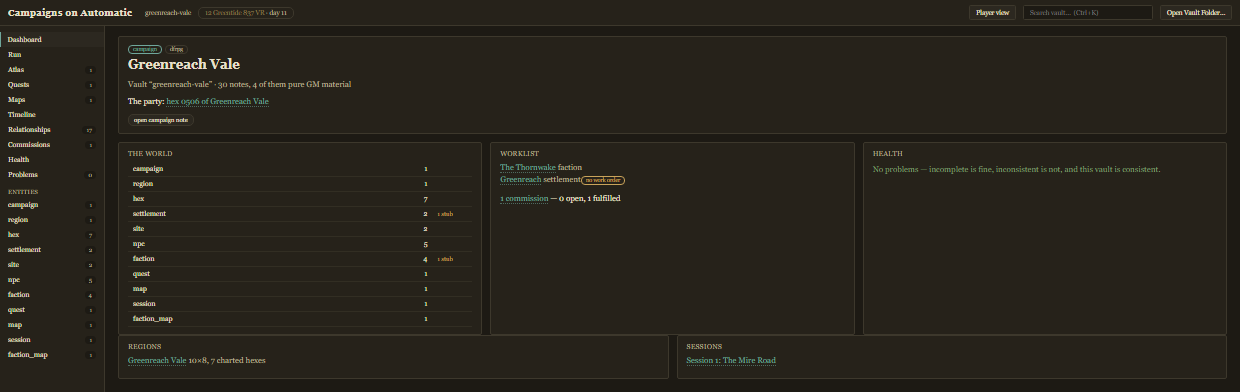Click the settlement row in The World
Viewport: 1240px width, 392px height.
coord(300,214)
